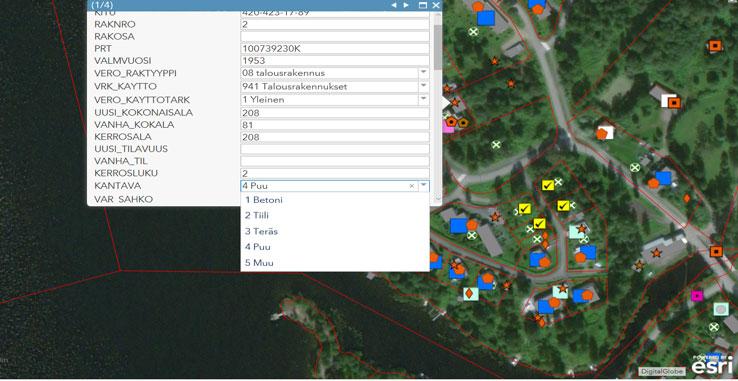Click the VALMVUOSI input field
This screenshot has width=738, height=381.
pyautogui.click(x=335, y=61)
